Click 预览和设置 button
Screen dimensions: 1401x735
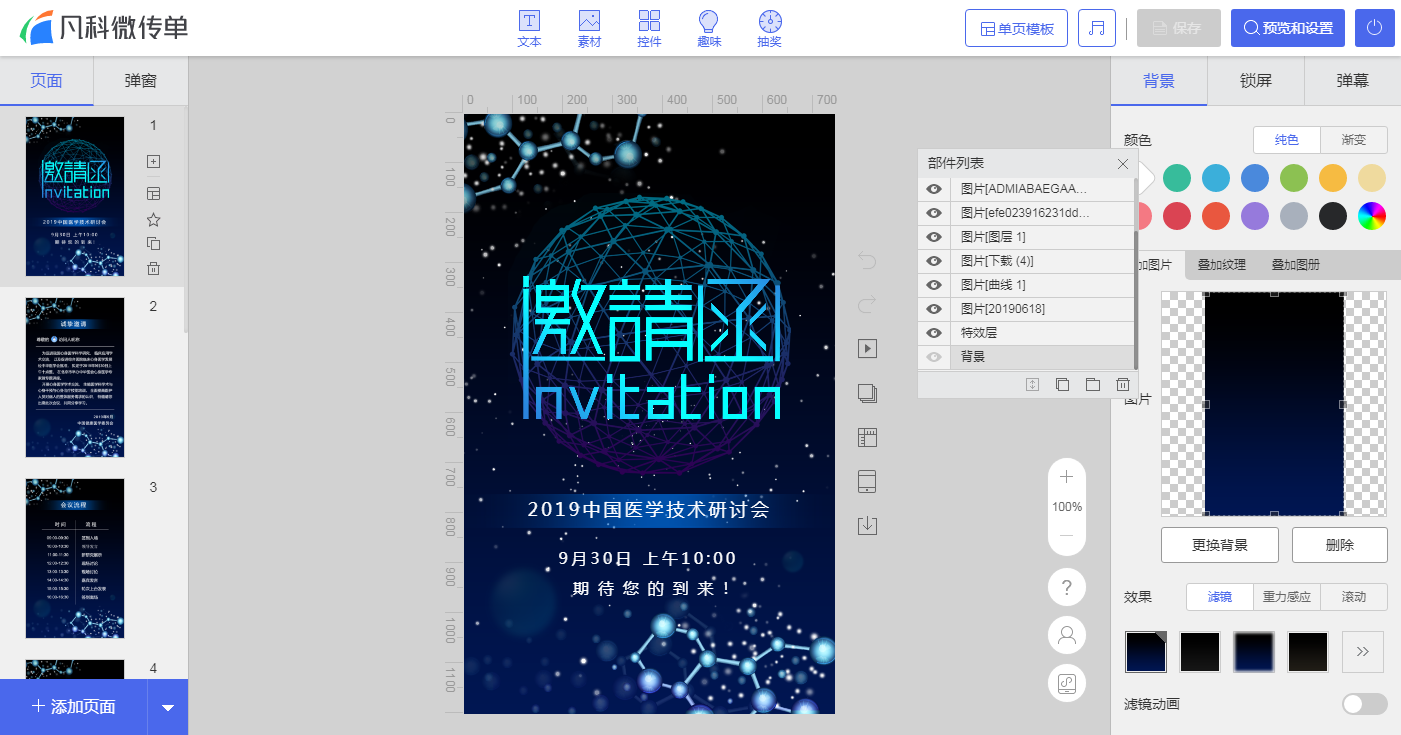[x=1288, y=28]
